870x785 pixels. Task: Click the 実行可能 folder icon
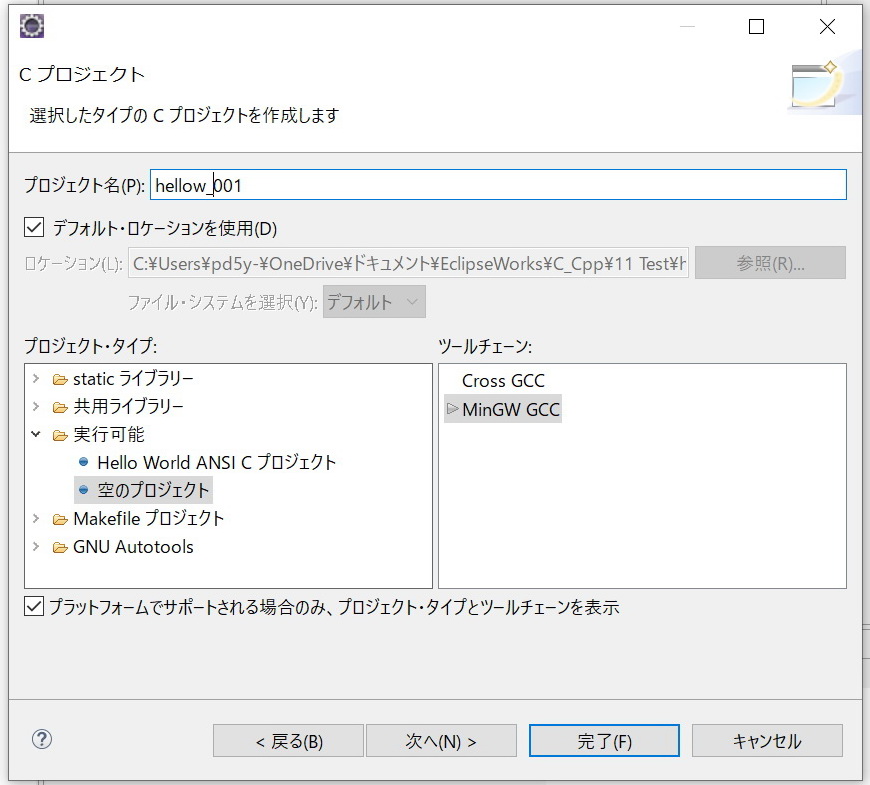click(x=61, y=435)
